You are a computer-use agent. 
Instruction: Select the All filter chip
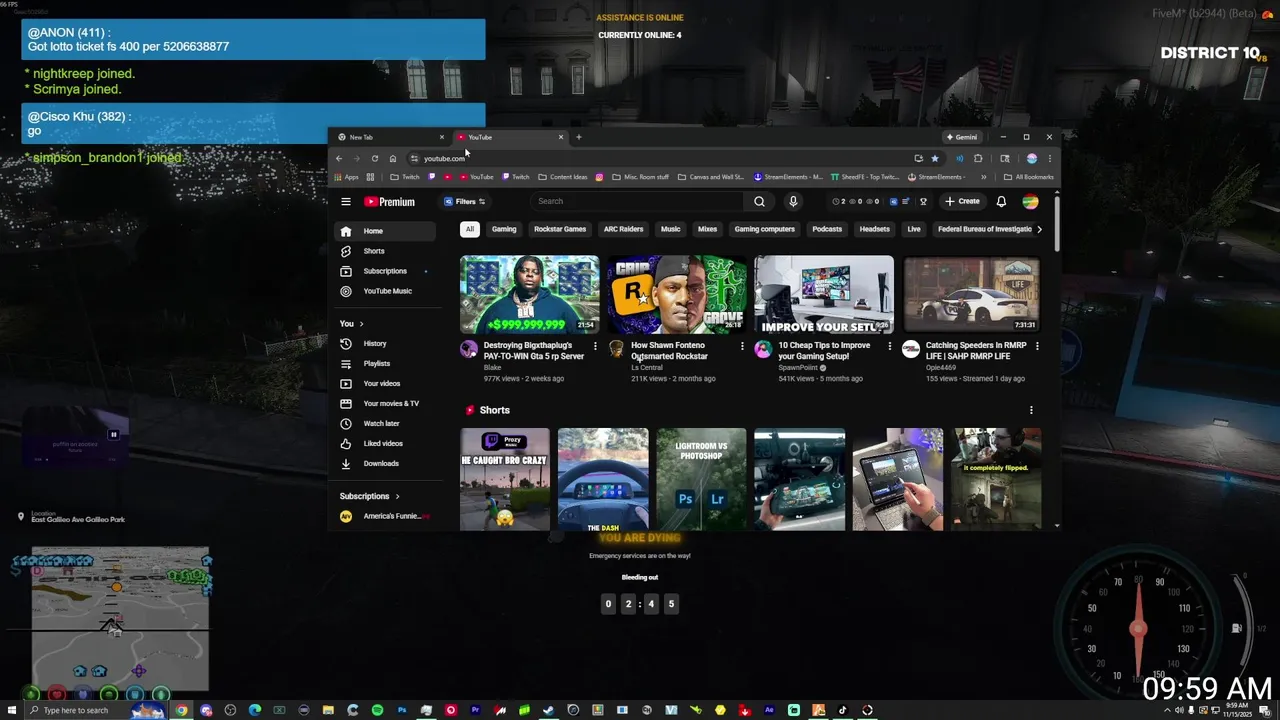click(x=469, y=229)
